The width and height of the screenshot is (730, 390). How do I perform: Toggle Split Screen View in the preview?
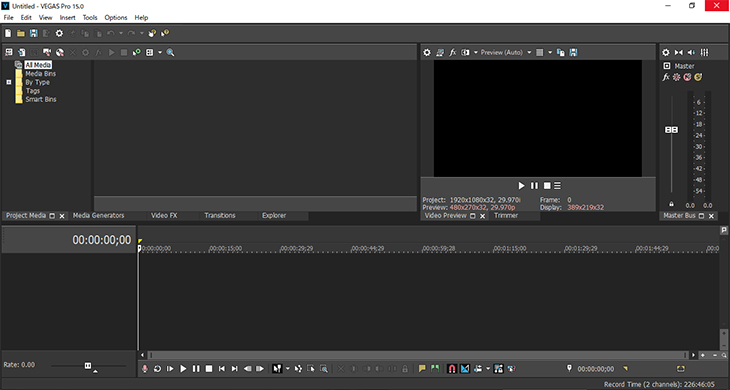(465, 53)
